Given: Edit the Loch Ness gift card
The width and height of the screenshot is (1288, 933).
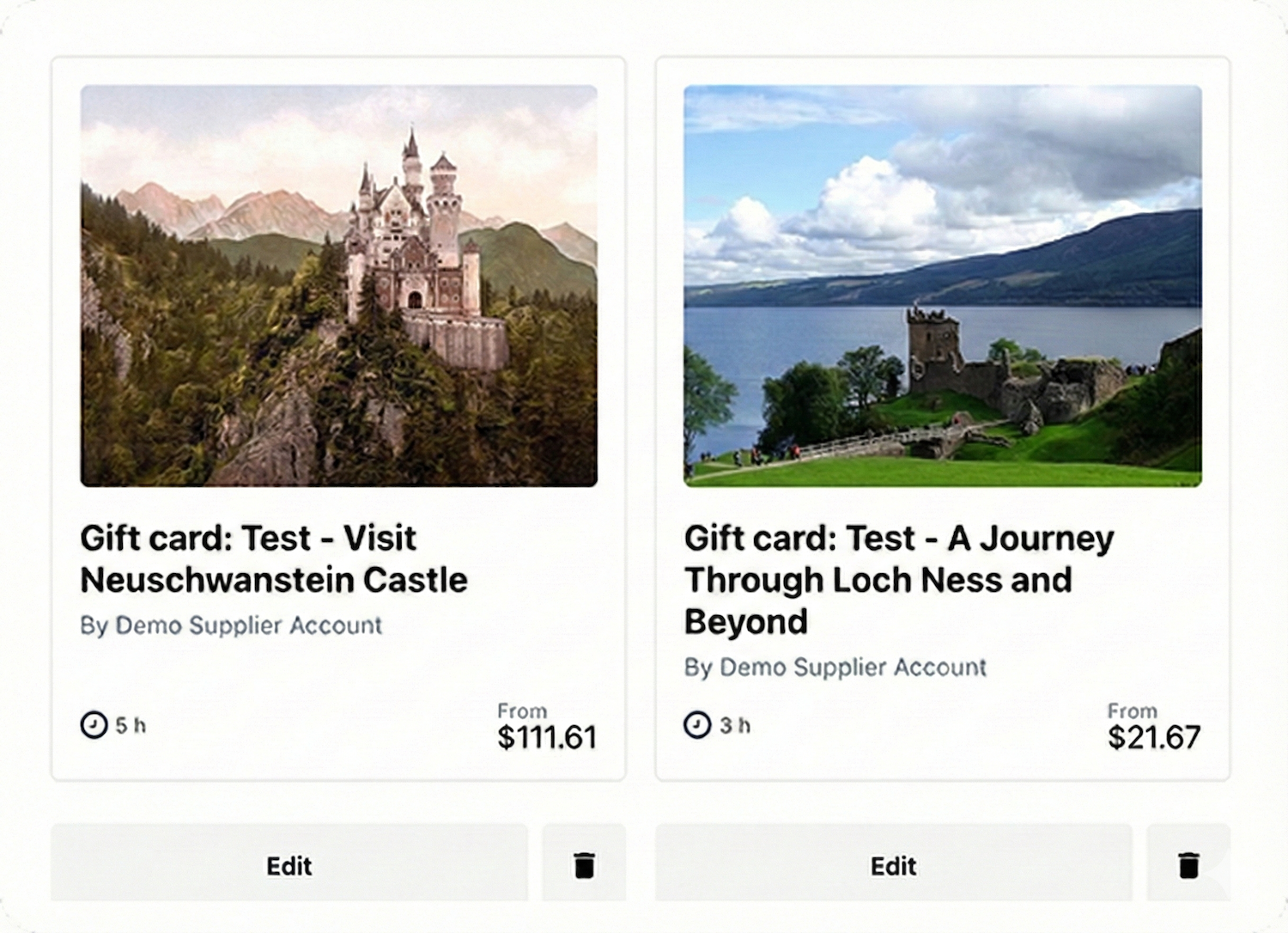Looking at the screenshot, I should pos(893,864).
